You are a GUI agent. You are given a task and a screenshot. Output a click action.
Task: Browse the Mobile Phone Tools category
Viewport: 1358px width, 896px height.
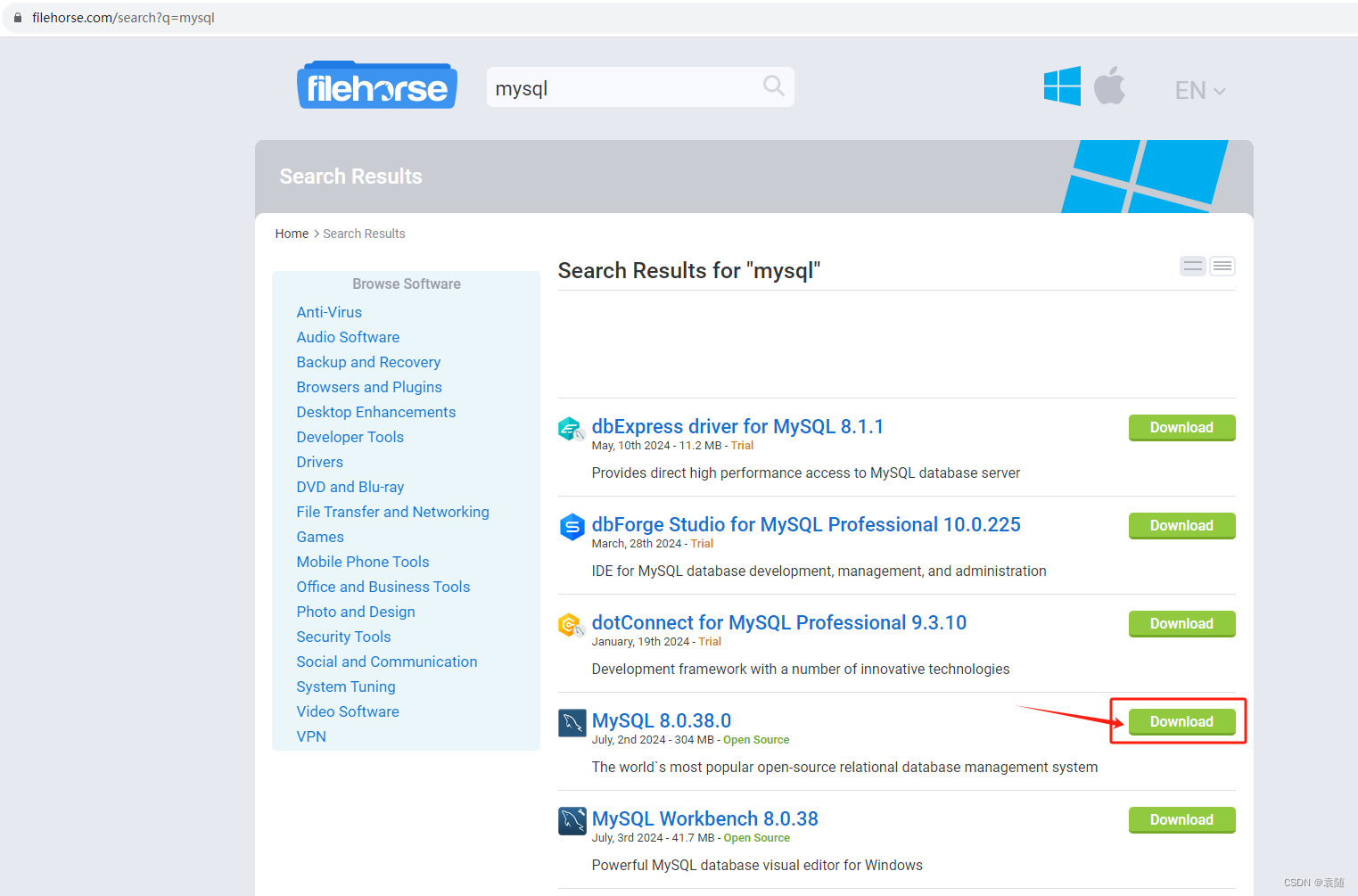coord(363,562)
